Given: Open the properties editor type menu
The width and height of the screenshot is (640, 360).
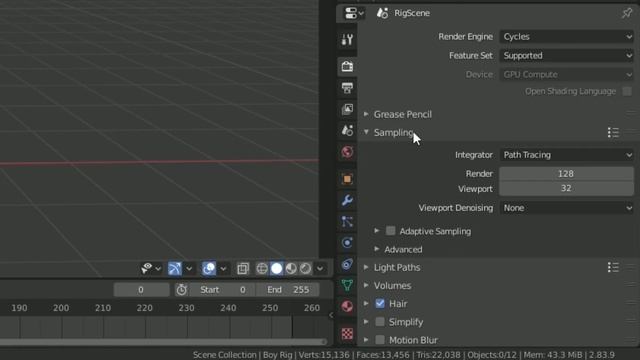Looking at the screenshot, I should [x=354, y=13].
